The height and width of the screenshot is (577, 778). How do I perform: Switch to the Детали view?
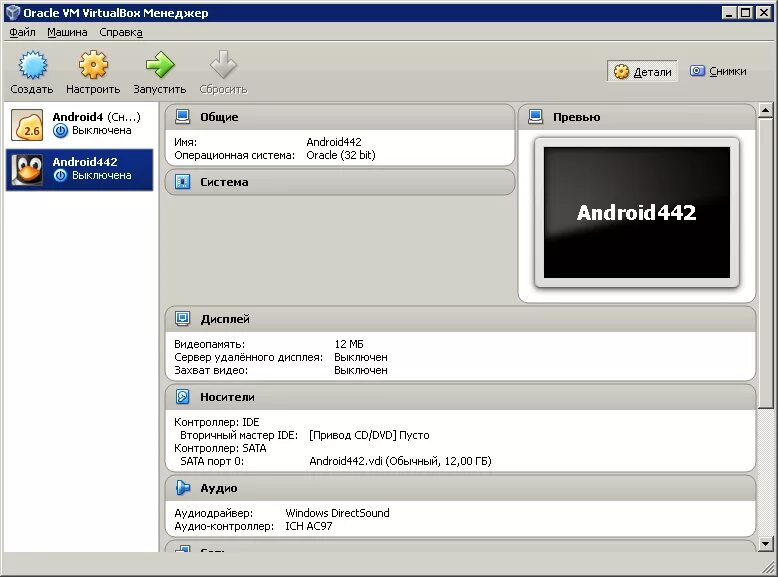coord(643,71)
